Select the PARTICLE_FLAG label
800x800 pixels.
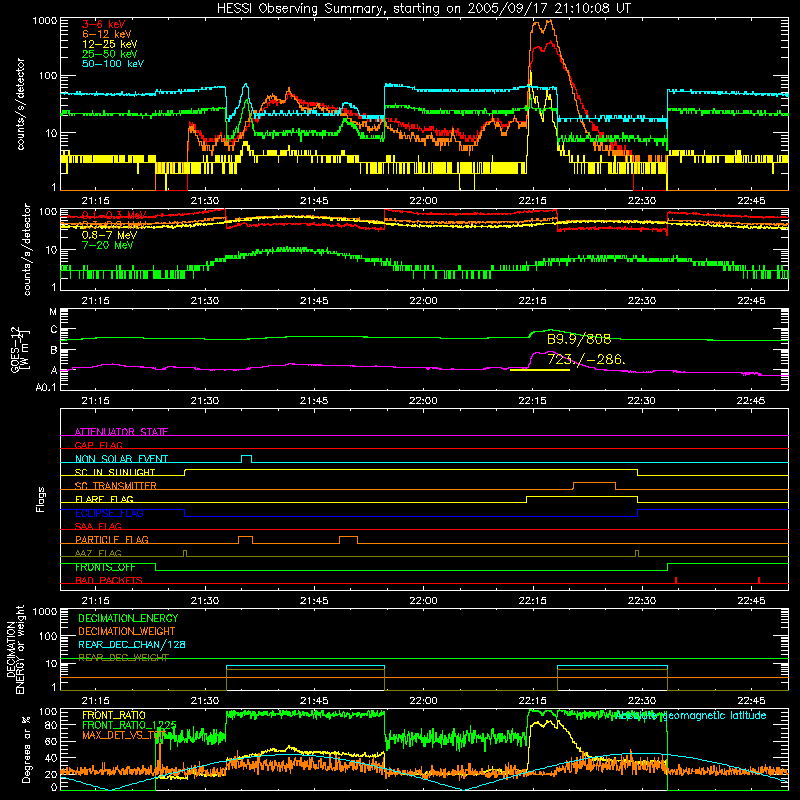tap(112, 540)
